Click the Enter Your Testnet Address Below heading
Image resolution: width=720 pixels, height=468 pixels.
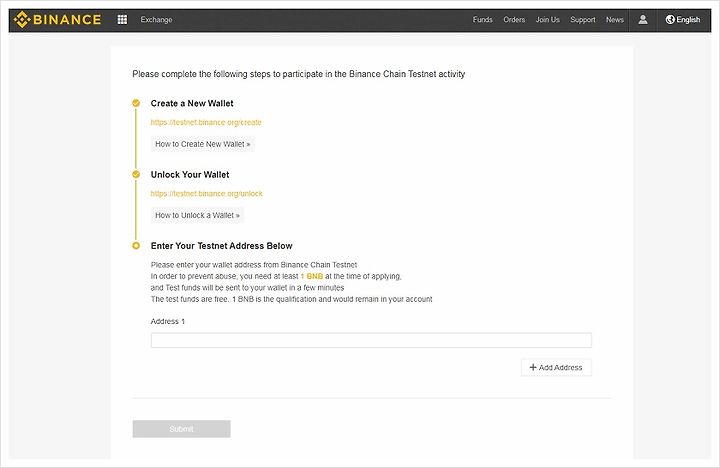[x=221, y=246]
